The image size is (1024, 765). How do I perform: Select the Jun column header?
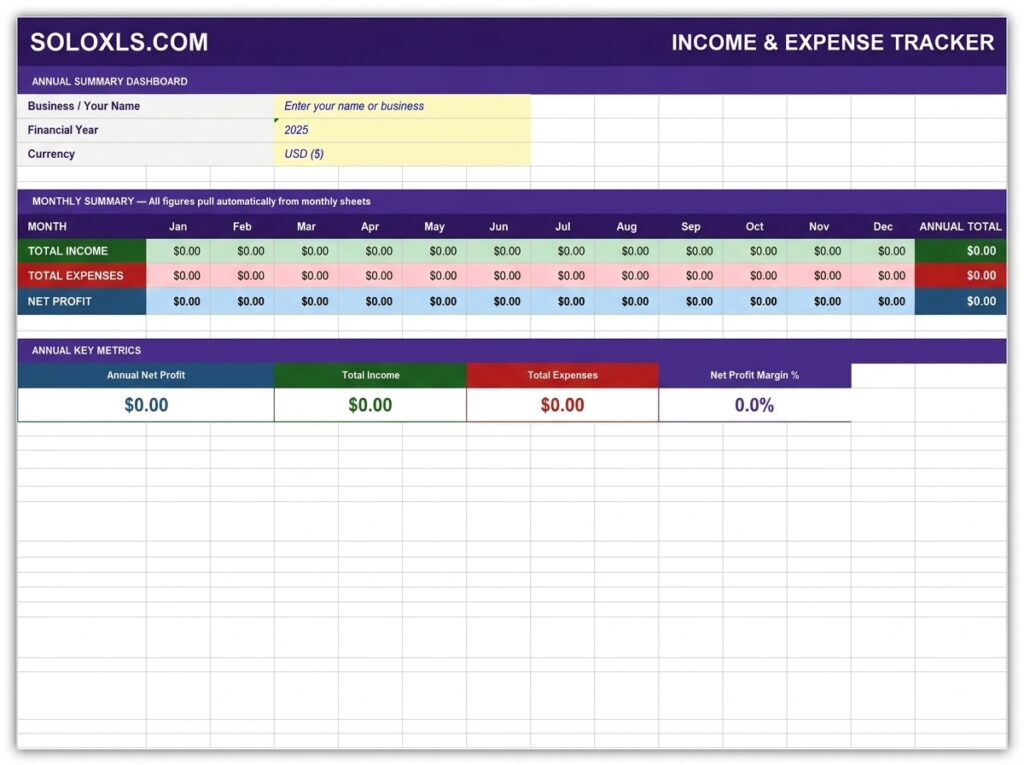(498, 226)
